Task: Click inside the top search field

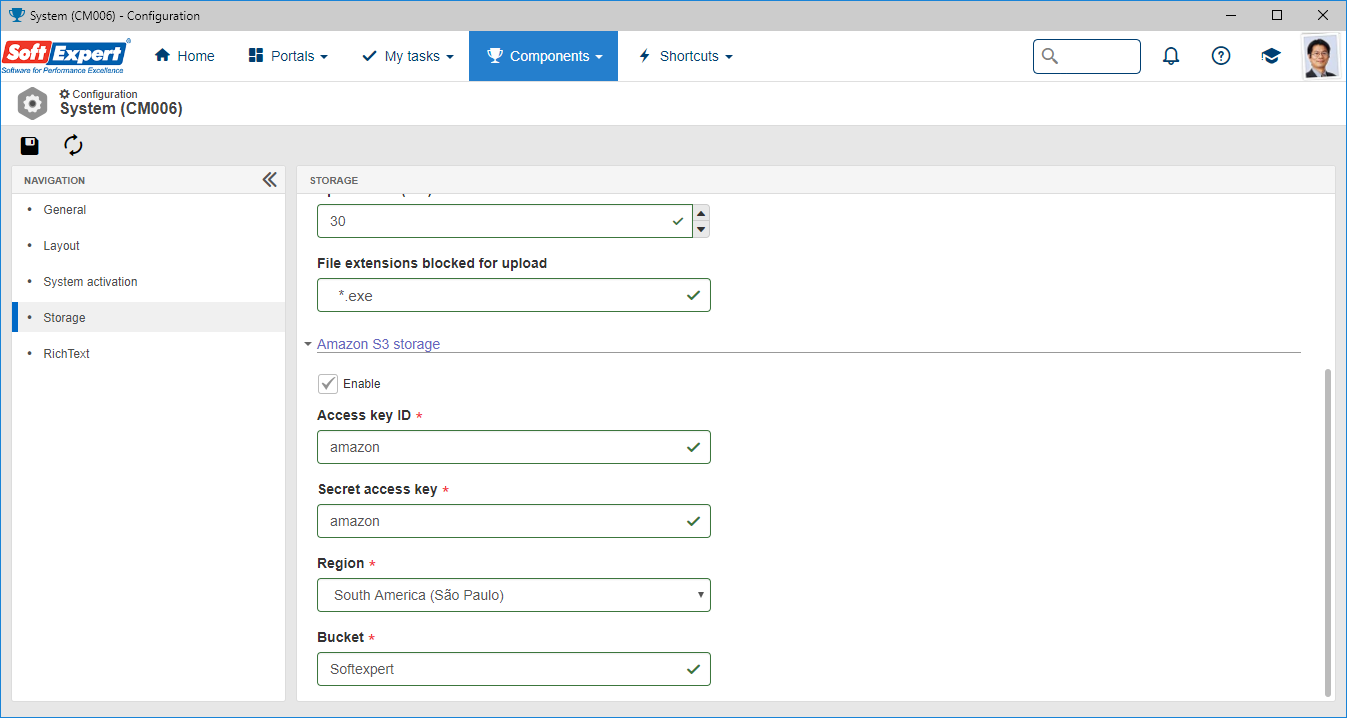Action: (1087, 56)
